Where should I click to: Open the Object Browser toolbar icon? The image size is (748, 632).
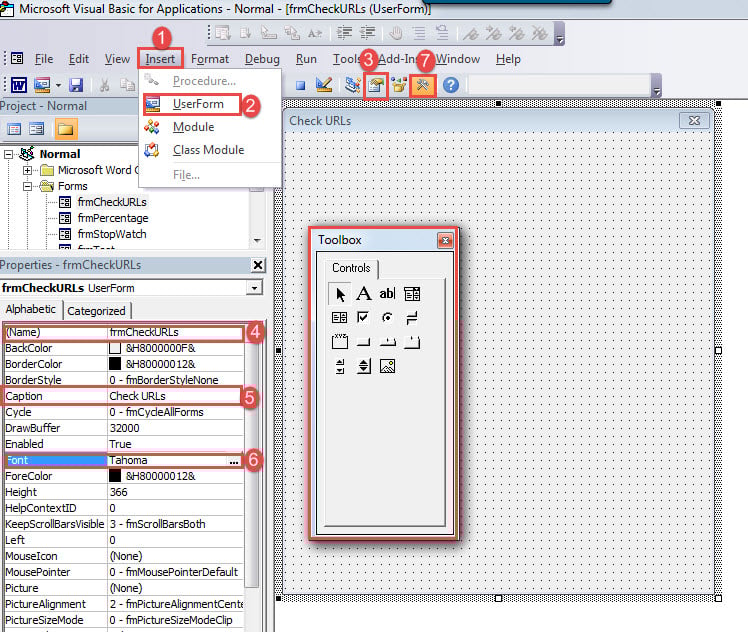[399, 85]
